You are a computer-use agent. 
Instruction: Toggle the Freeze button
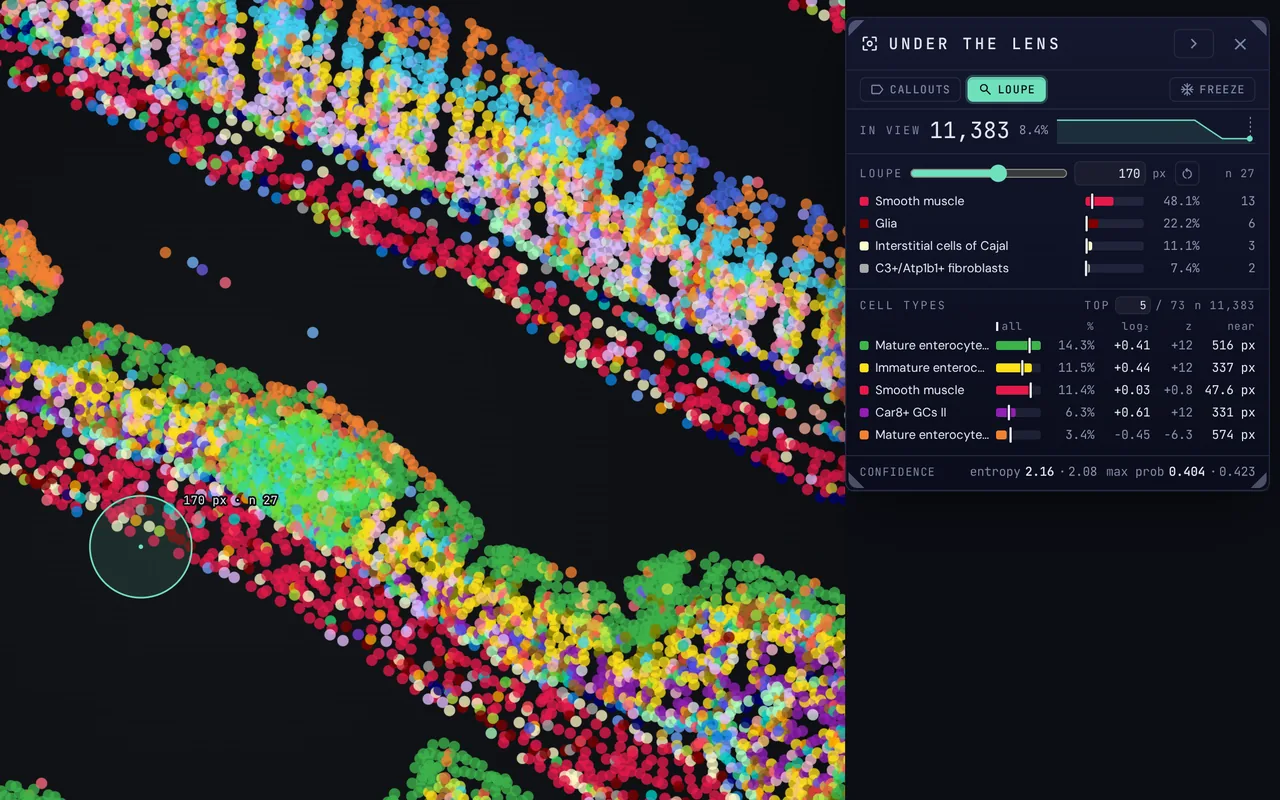[1212, 89]
